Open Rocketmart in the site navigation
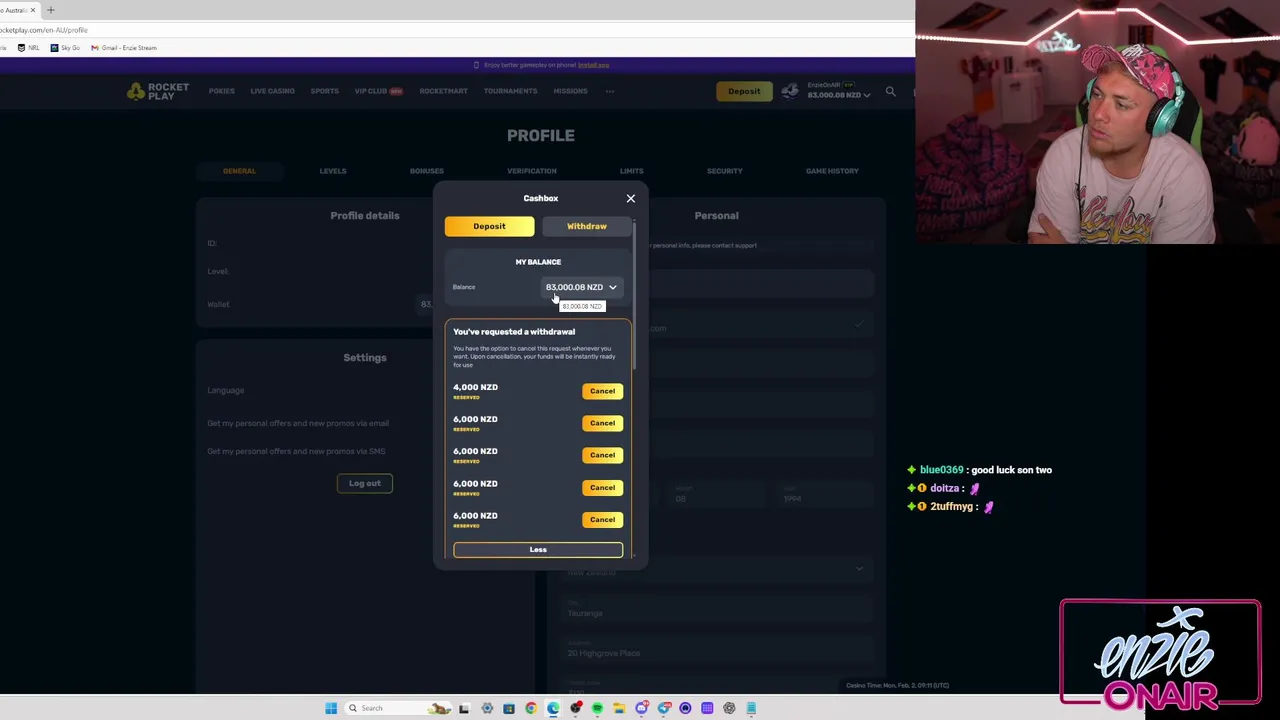 click(x=443, y=91)
